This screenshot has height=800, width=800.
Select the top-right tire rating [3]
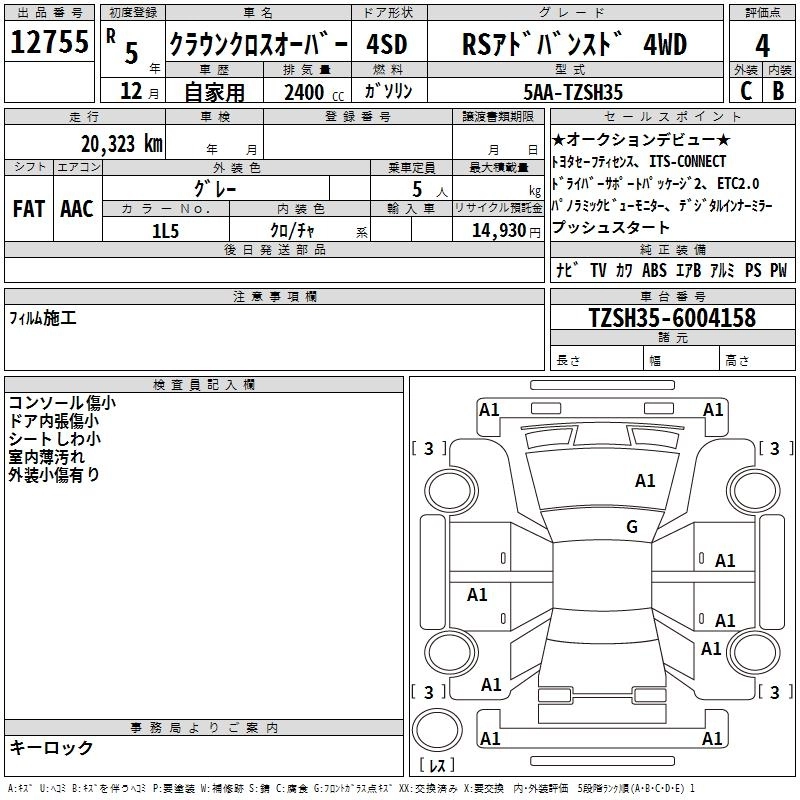[x=775, y=448]
